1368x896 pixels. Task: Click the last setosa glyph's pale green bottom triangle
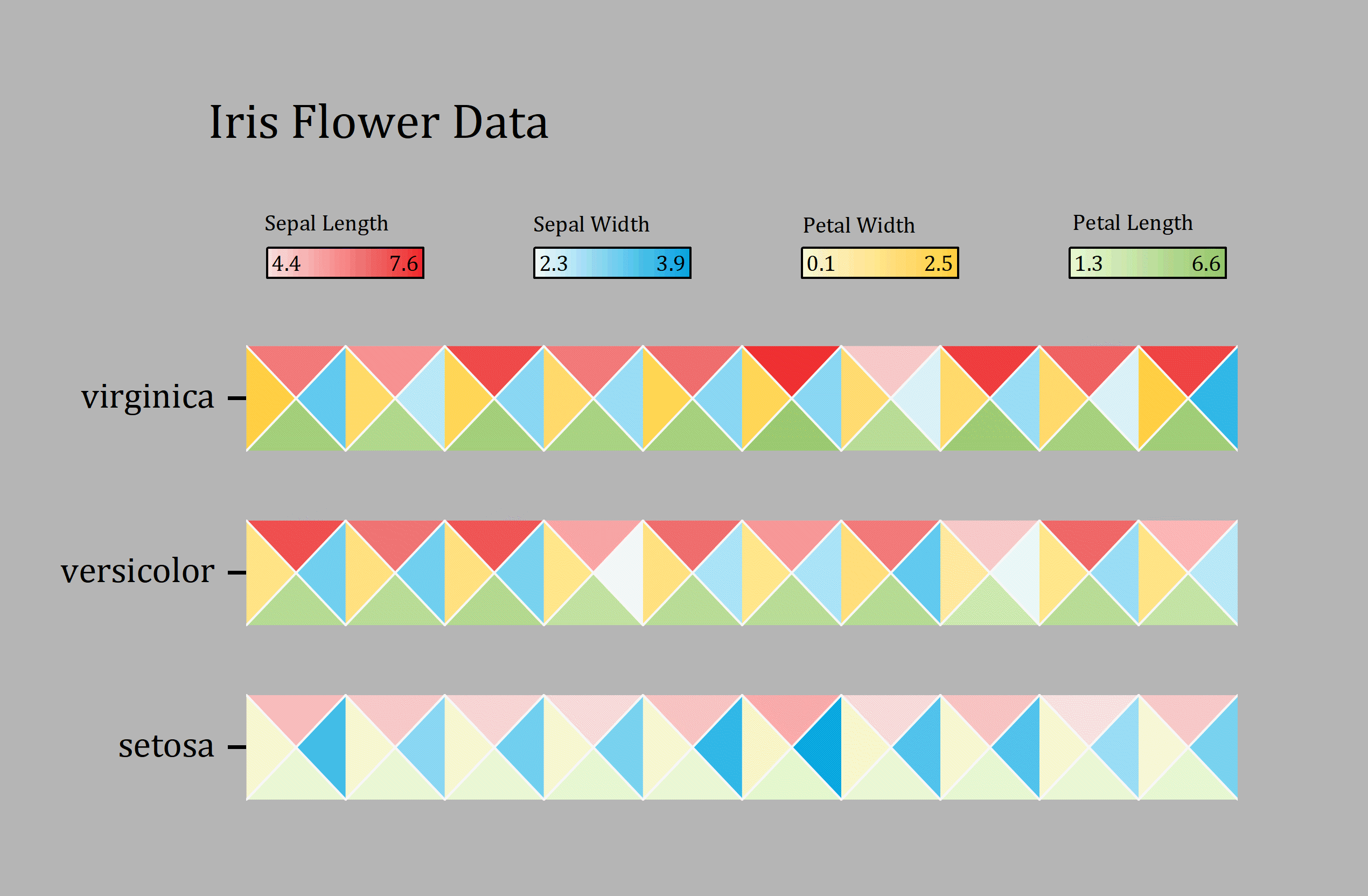(1188, 782)
